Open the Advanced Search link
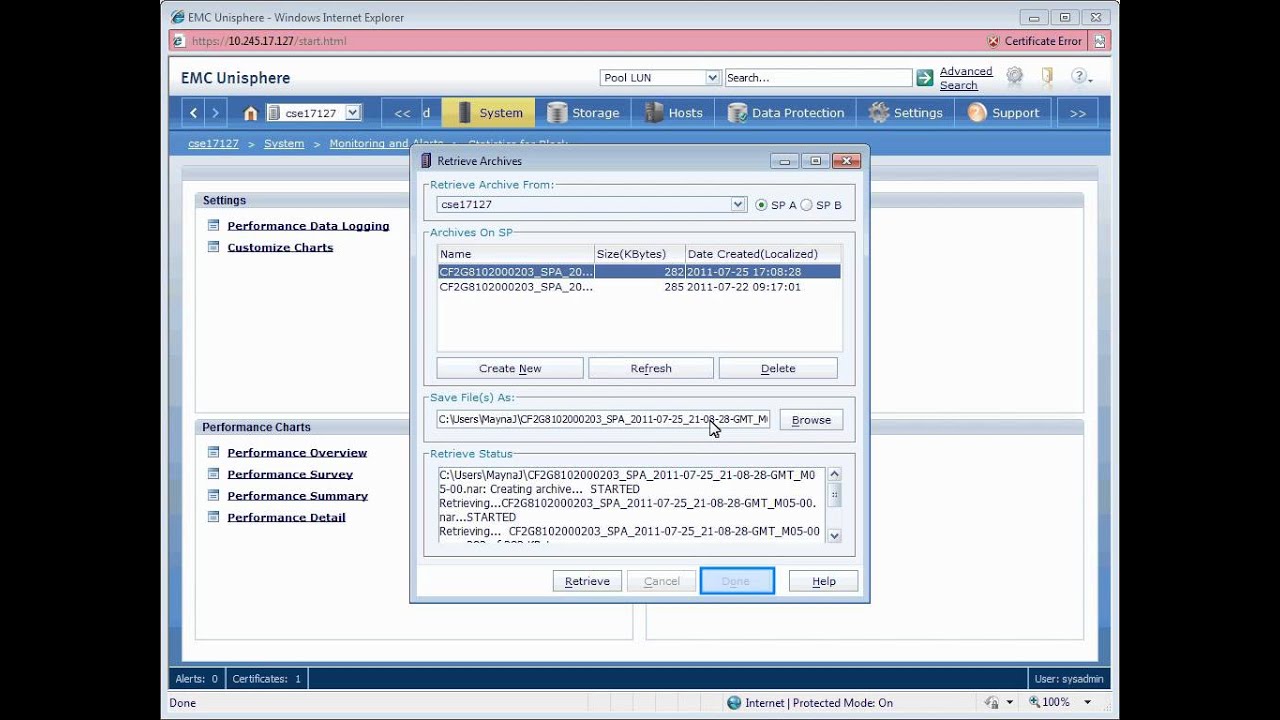The width and height of the screenshot is (1280, 720). [966, 78]
